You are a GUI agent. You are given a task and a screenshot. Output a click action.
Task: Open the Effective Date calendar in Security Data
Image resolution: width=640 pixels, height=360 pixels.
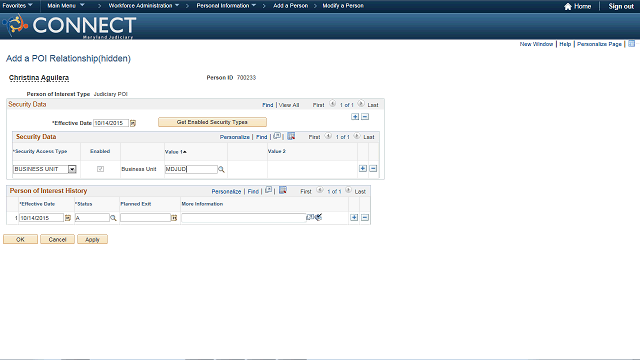(x=133, y=123)
